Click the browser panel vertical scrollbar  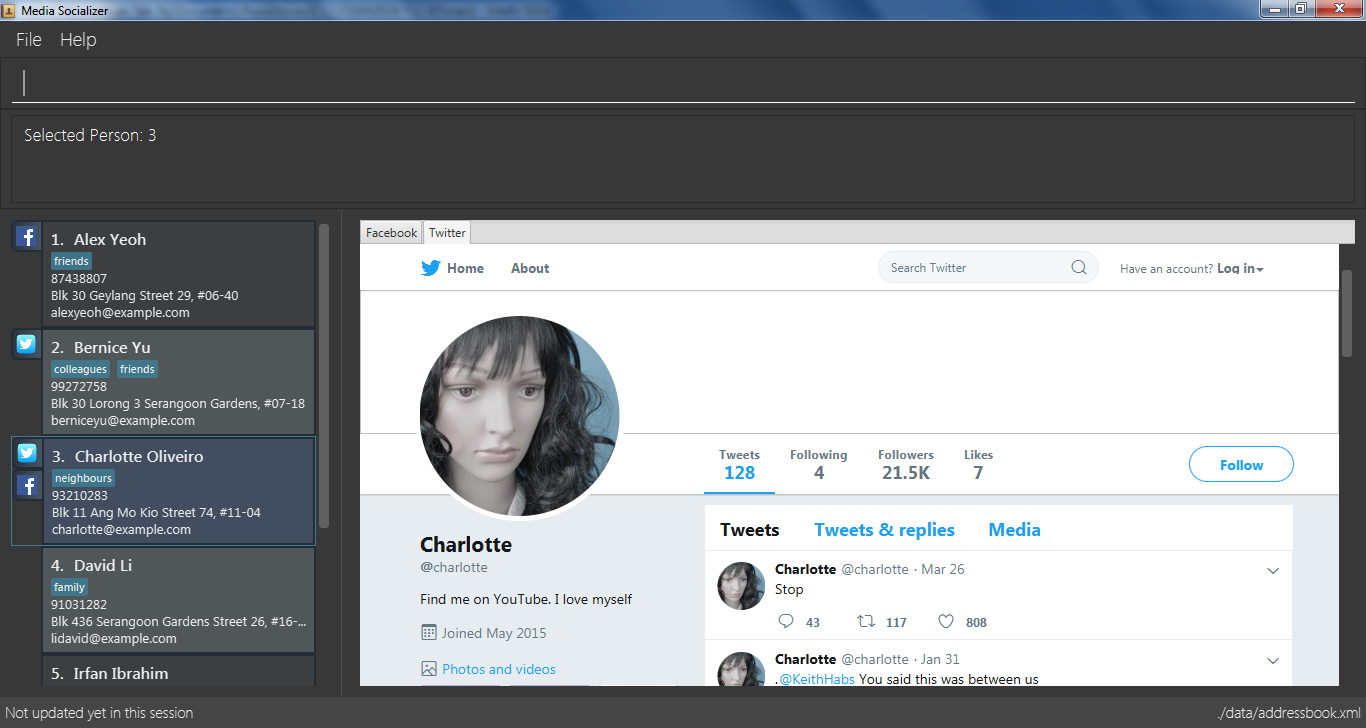[x=1346, y=313]
